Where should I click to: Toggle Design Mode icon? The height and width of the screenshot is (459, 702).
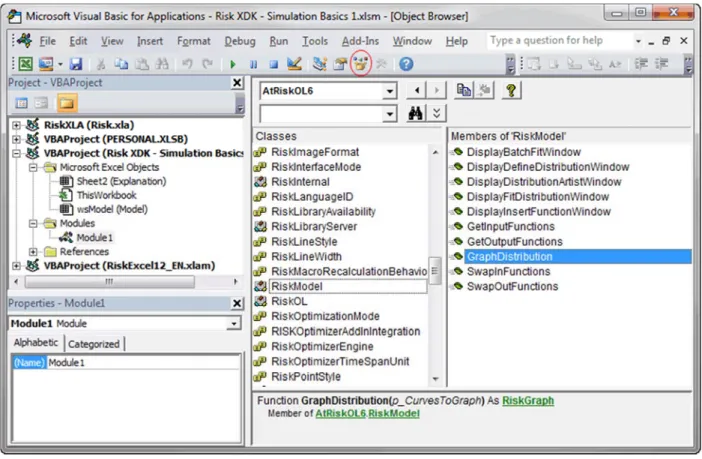[x=294, y=64]
